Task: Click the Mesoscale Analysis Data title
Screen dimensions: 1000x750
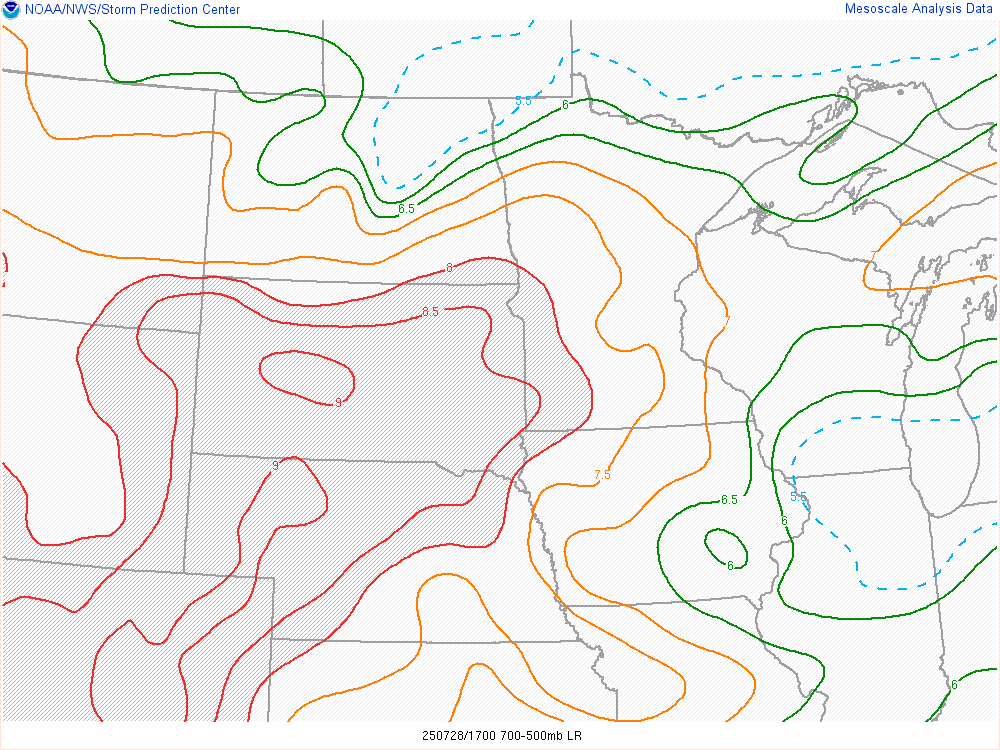Action: [x=919, y=9]
